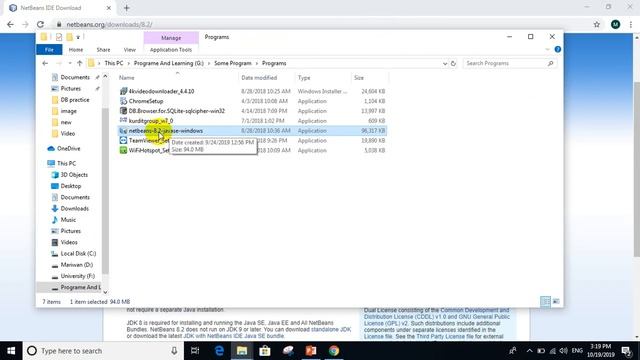Screen dimensions: 640x360
Task: Open Desktop in navigation pane
Action: [71, 186]
